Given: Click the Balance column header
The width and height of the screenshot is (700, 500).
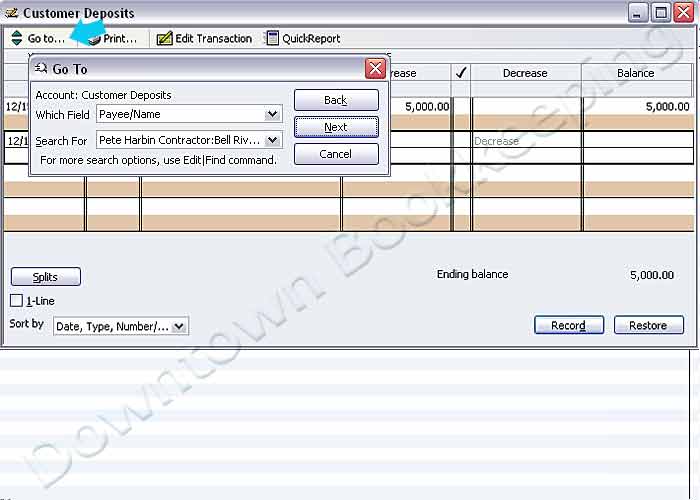Looking at the screenshot, I should coord(636,73).
